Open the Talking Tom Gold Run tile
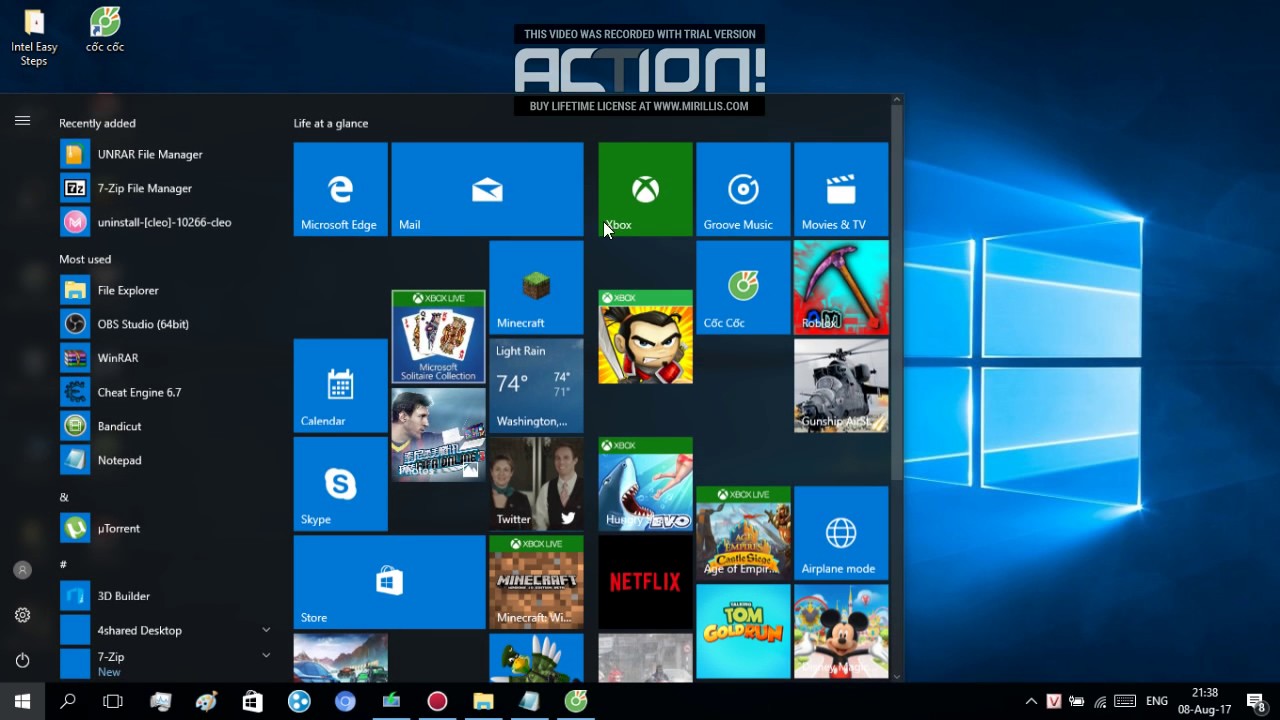Screen dimensions: 1280x720 [x=743, y=631]
